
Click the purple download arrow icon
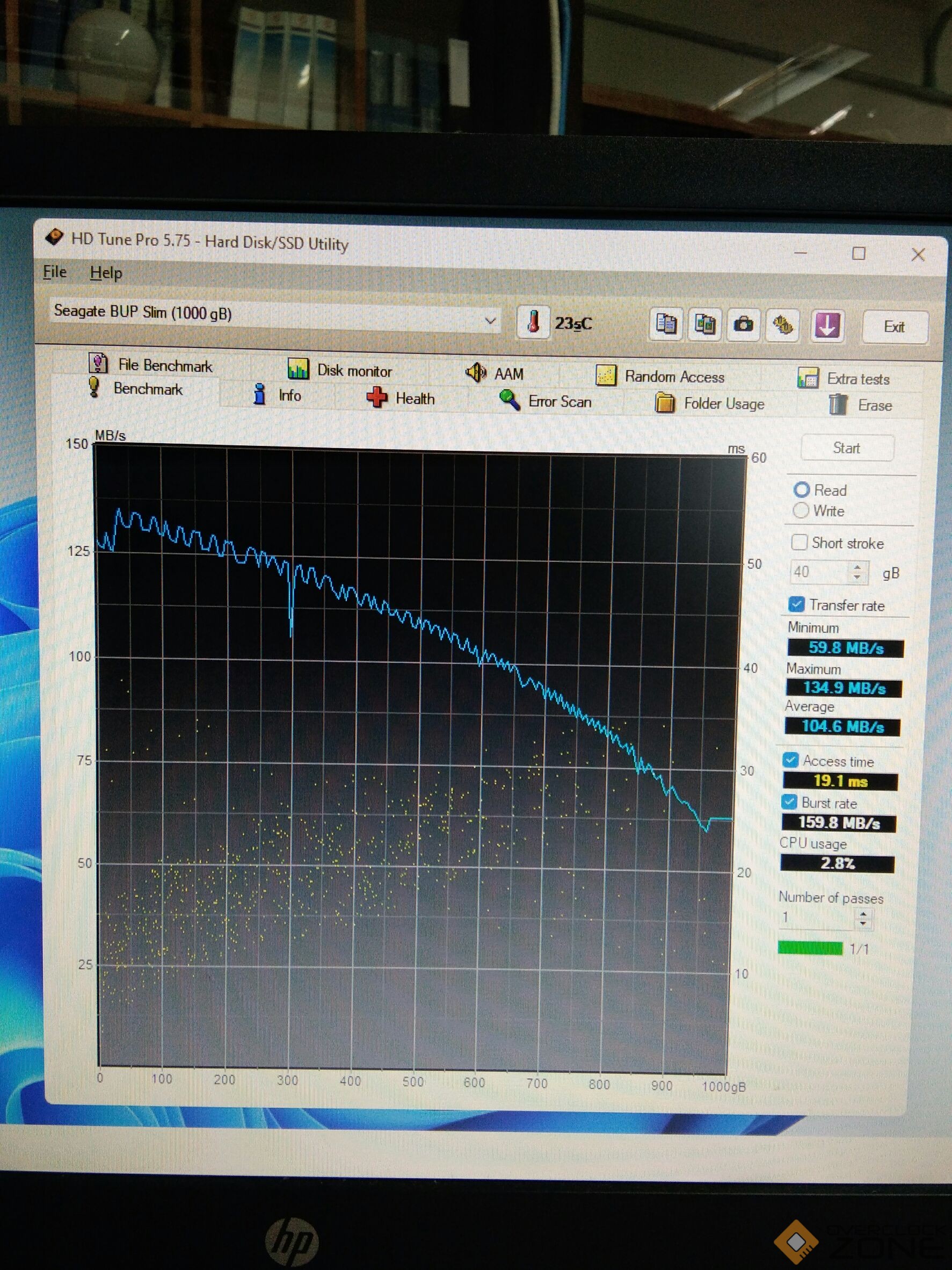pyautogui.click(x=826, y=326)
